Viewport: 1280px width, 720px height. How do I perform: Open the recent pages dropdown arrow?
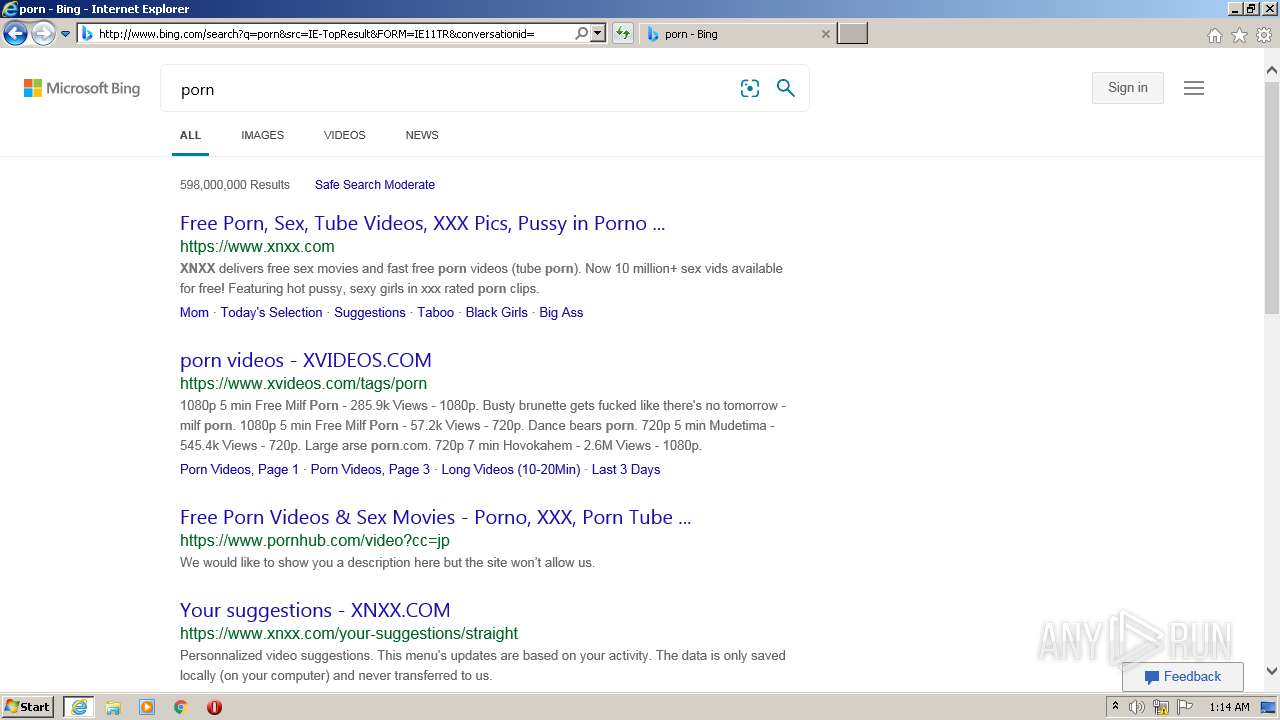tap(65, 34)
